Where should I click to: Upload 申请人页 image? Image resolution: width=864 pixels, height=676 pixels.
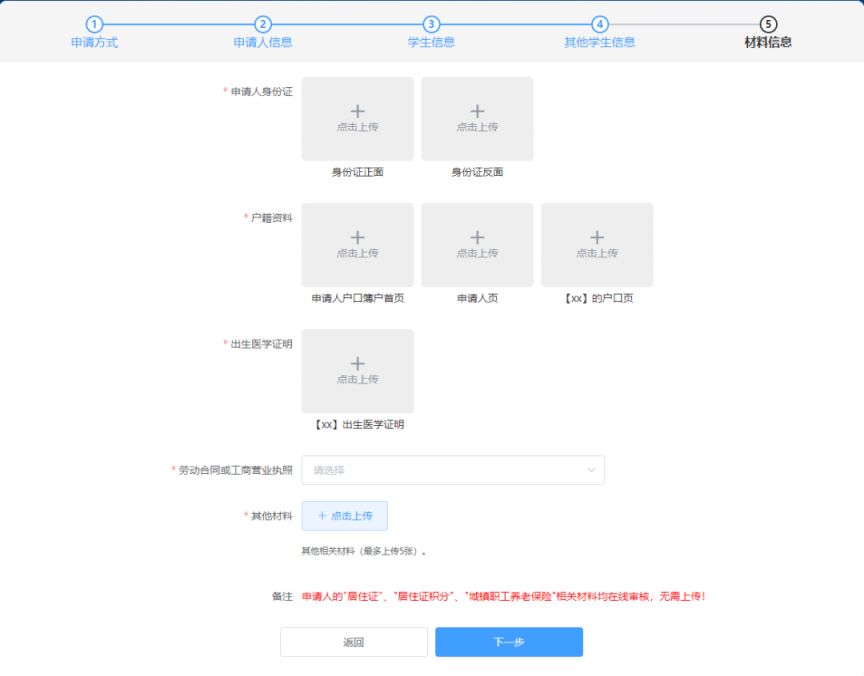[477, 245]
